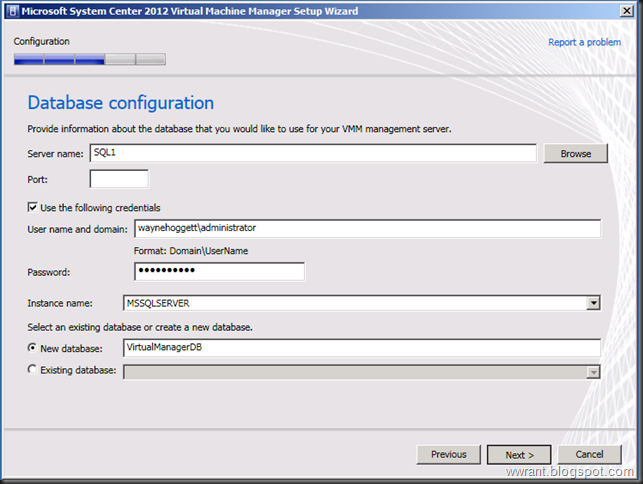Open the Instance name dropdown arrow
Image resolution: width=643 pixels, height=484 pixels.
pos(593,303)
